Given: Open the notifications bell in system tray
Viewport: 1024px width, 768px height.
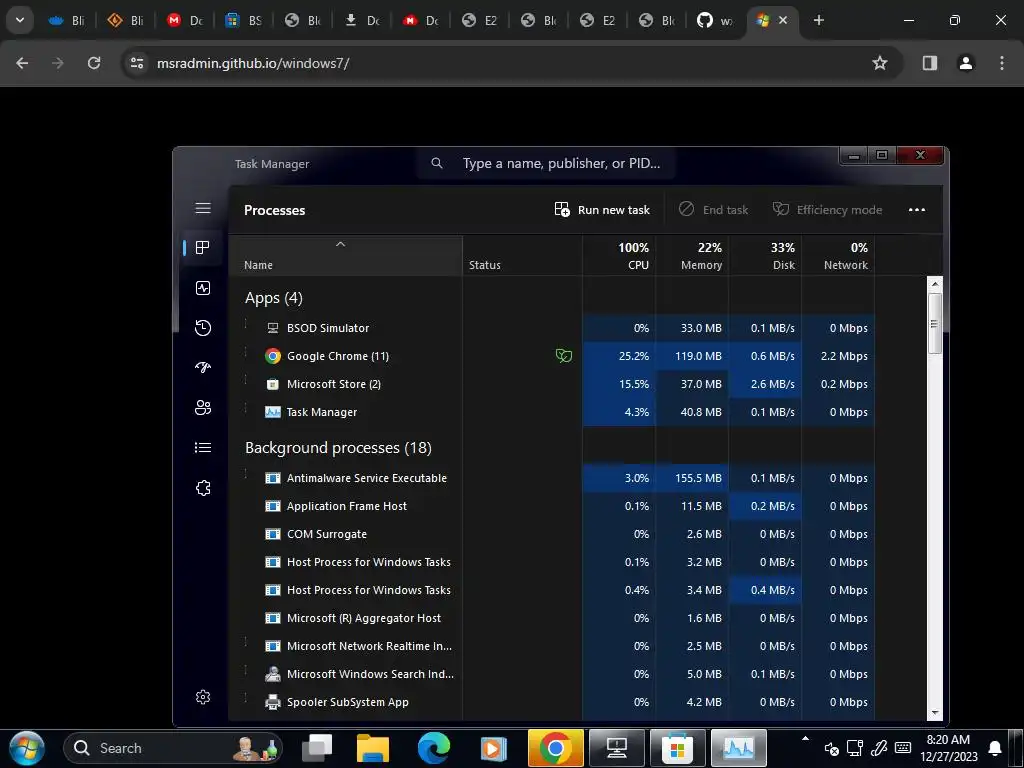Looking at the screenshot, I should point(995,748).
